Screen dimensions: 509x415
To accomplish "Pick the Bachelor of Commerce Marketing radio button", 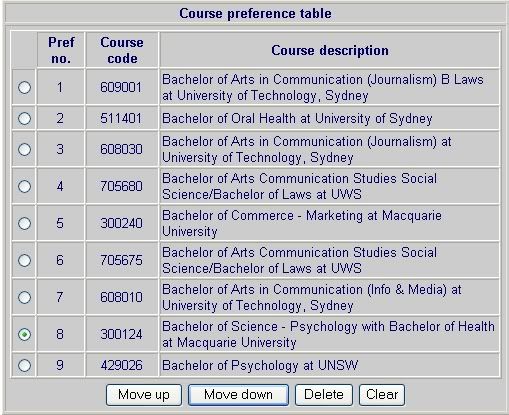I will (x=24, y=223).
